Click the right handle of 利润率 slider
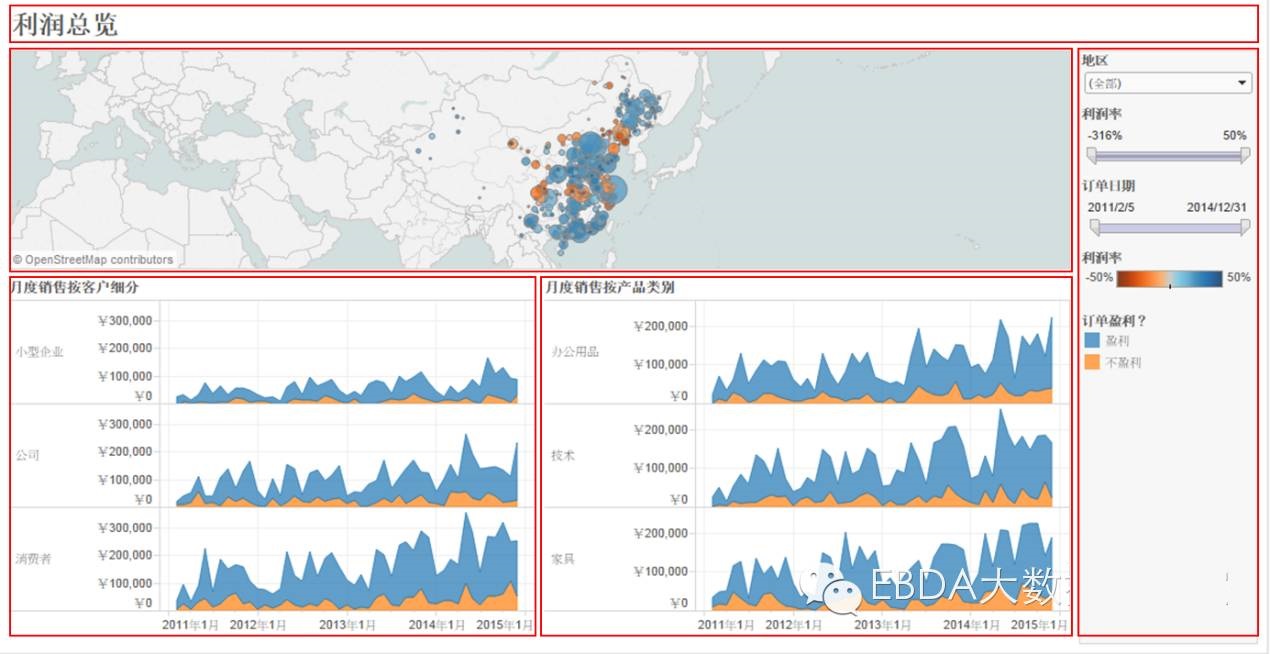Image resolution: width=1270 pixels, height=654 pixels. [1245, 155]
